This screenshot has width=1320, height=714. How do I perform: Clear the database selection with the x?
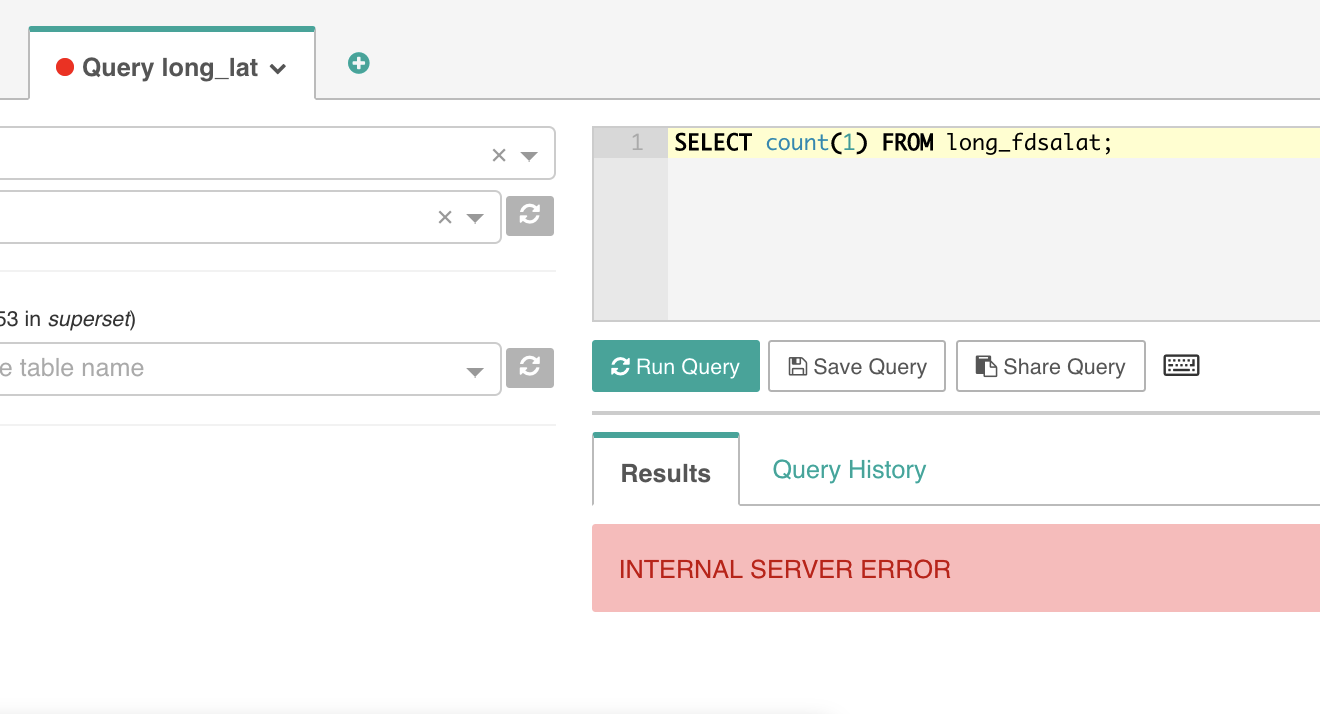[x=498, y=153]
